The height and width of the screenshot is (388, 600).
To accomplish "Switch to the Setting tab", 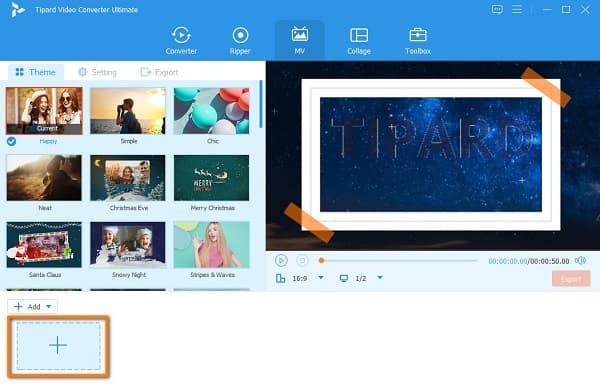I will point(98,72).
